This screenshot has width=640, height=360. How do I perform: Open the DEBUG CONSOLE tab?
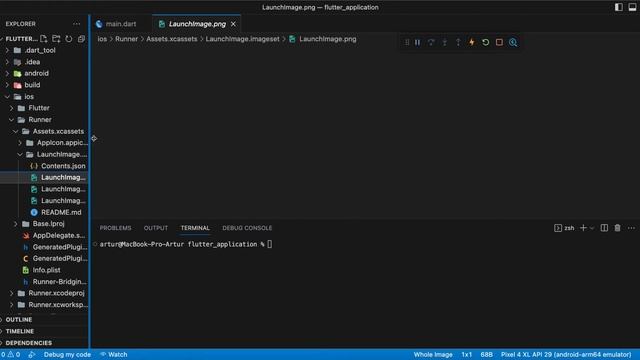click(247, 228)
